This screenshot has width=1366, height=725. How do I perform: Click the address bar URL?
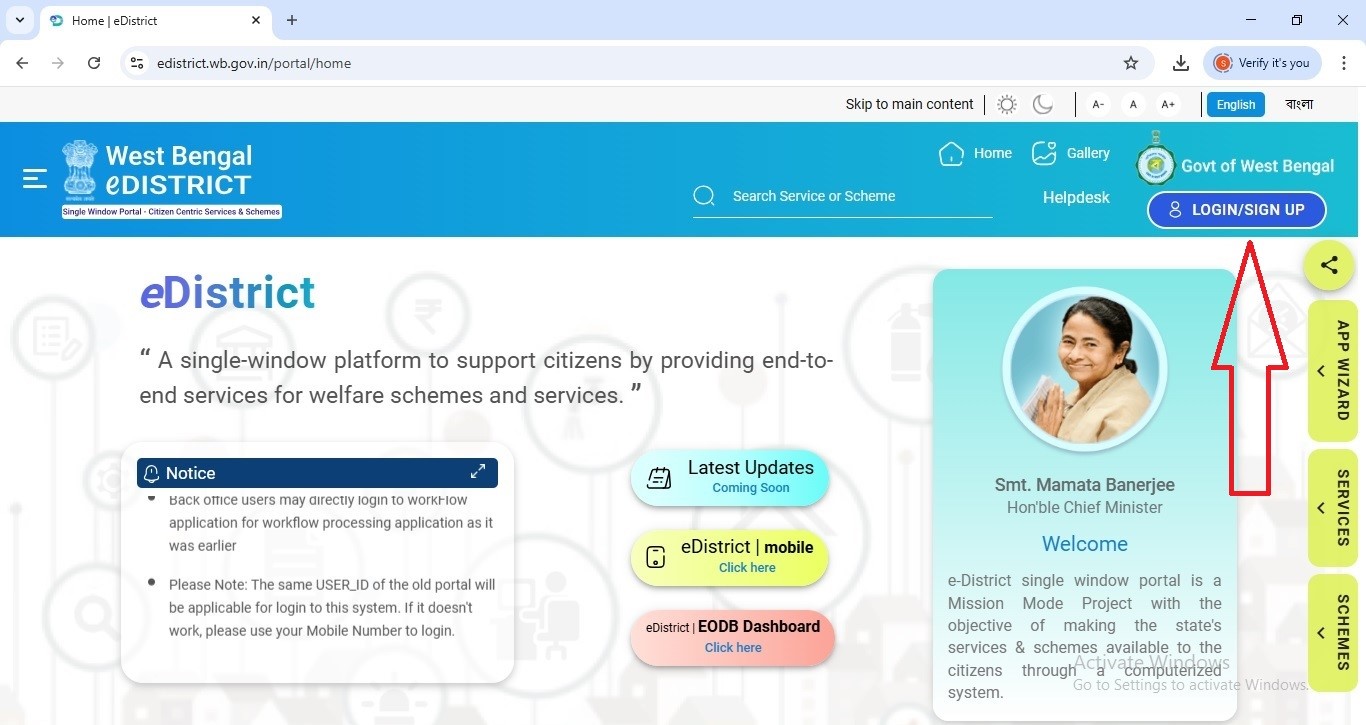254,63
